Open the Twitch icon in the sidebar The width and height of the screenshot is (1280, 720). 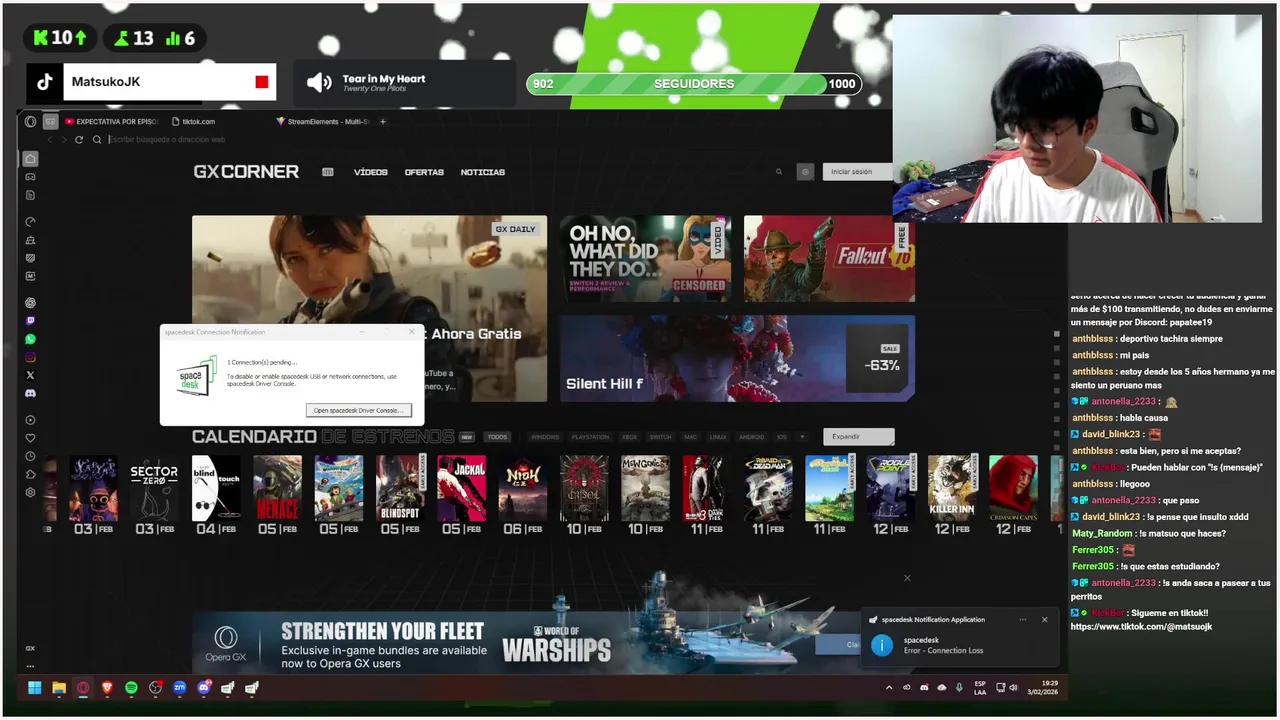click(x=31, y=321)
